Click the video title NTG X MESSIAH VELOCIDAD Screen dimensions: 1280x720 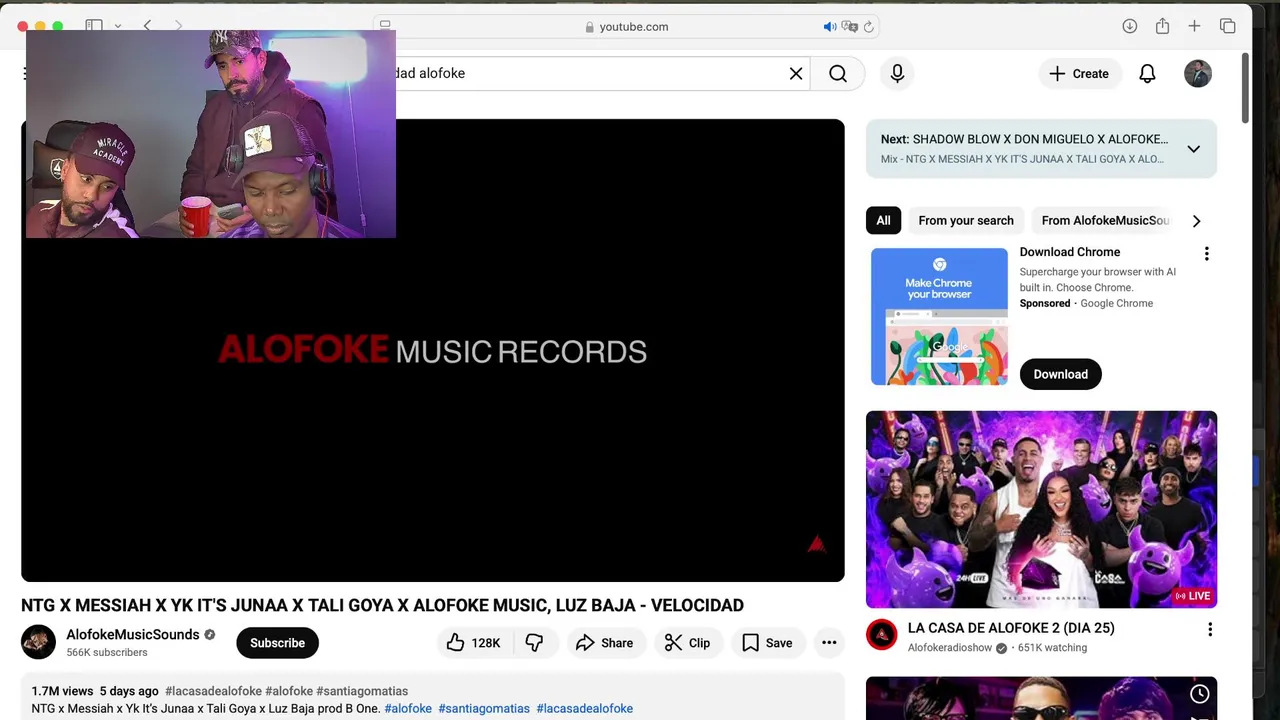tap(382, 605)
